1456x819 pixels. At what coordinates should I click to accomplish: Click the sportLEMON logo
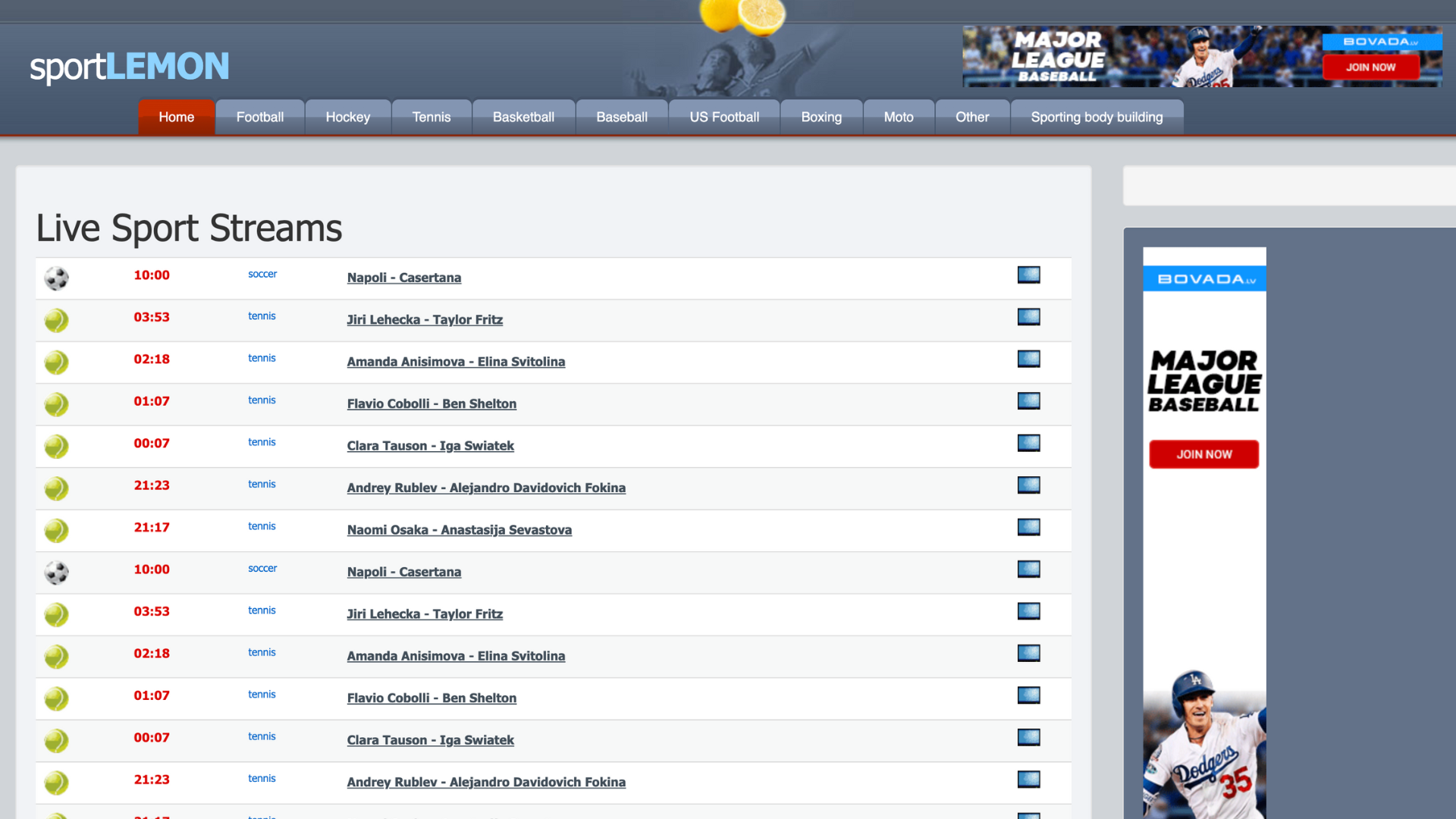[x=129, y=67]
